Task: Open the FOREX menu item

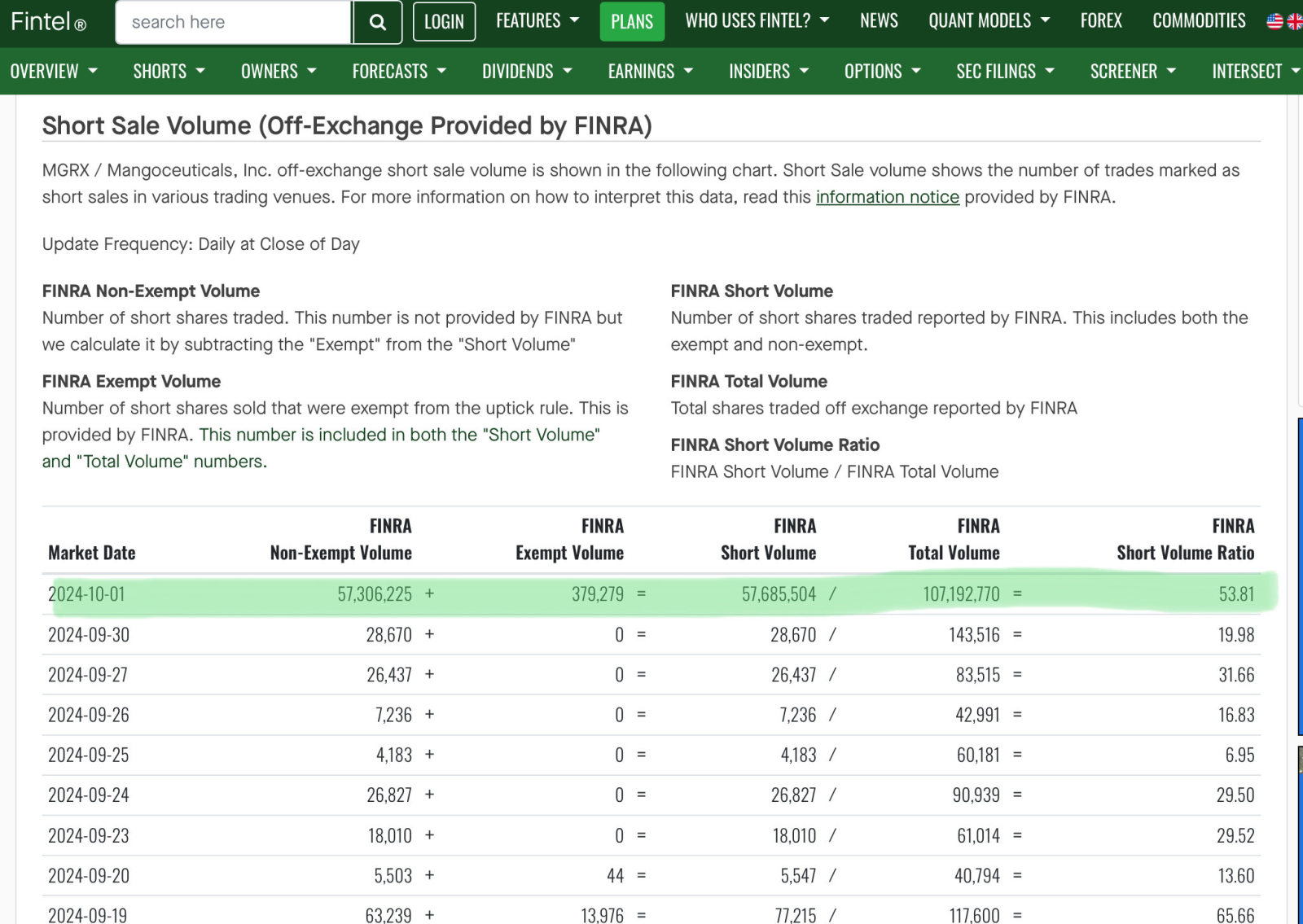Action: pyautogui.click(x=1101, y=20)
